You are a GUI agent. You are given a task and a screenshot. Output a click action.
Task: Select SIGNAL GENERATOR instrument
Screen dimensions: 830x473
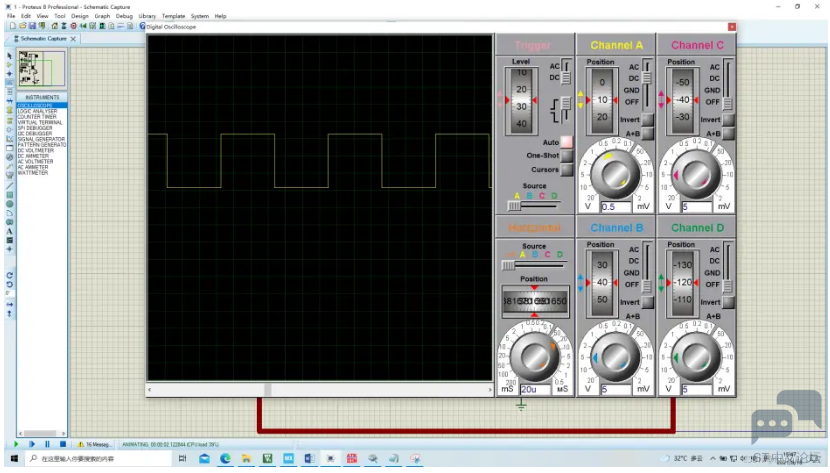[41, 139]
